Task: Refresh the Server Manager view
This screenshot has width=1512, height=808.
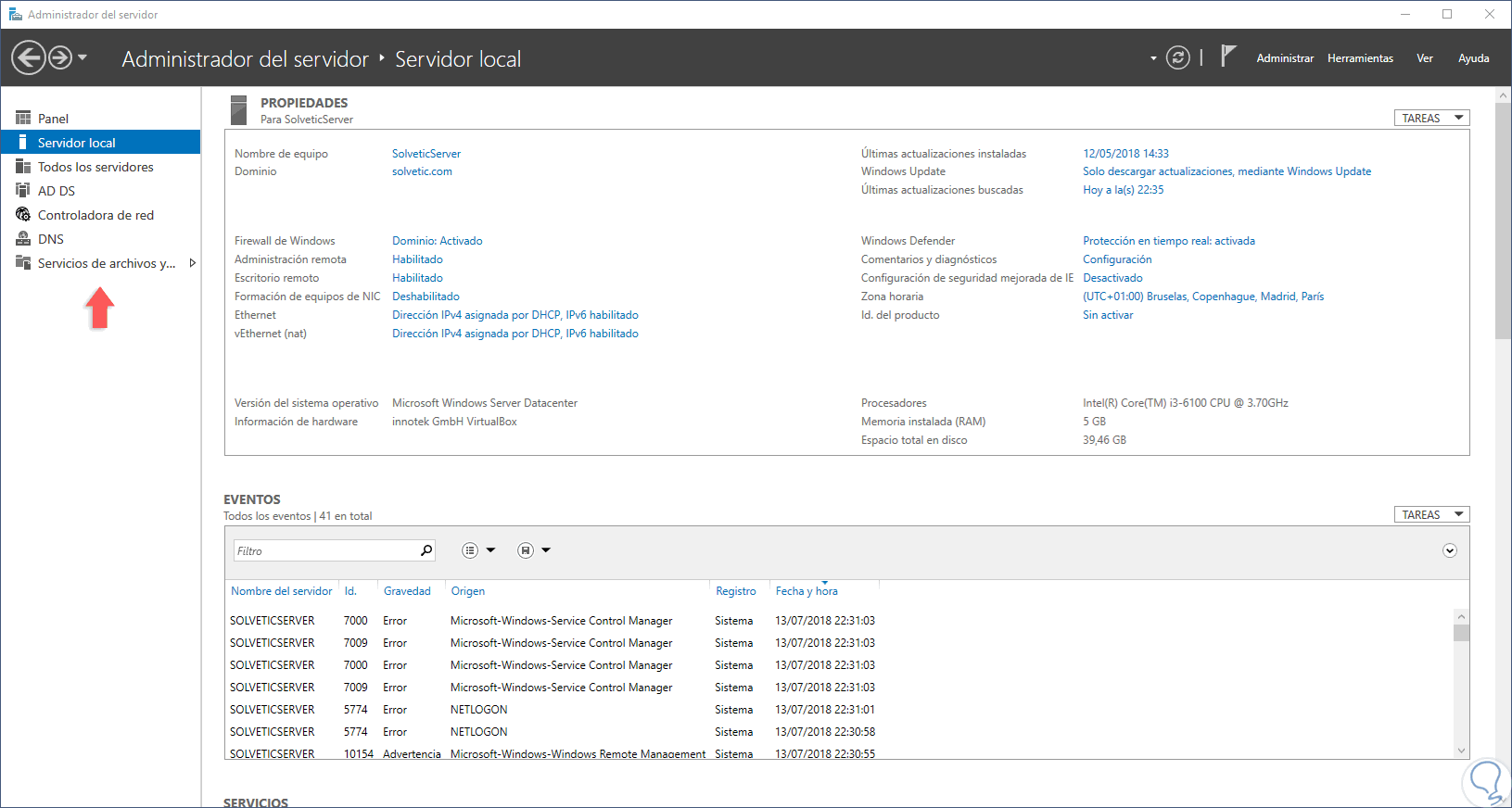Action: [1177, 57]
